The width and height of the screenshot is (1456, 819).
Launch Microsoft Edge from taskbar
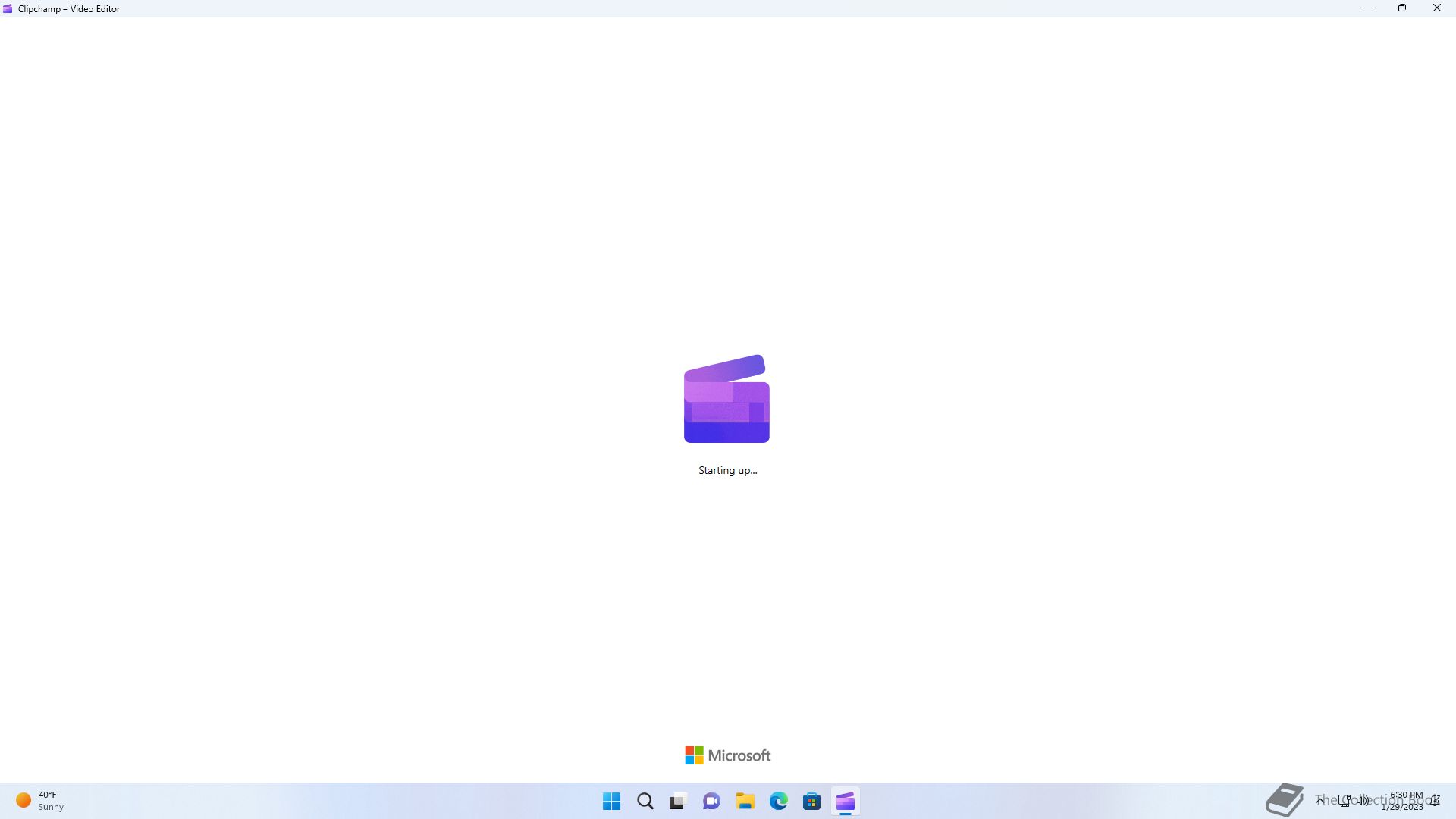click(x=778, y=802)
